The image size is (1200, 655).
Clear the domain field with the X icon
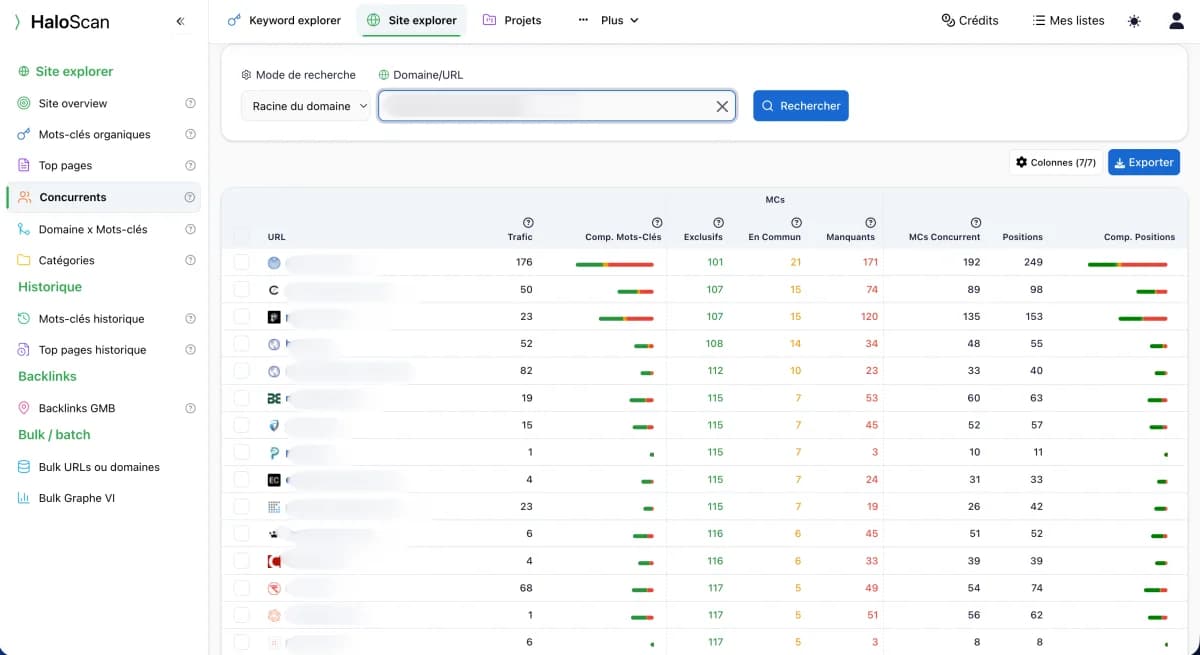pyautogui.click(x=723, y=105)
